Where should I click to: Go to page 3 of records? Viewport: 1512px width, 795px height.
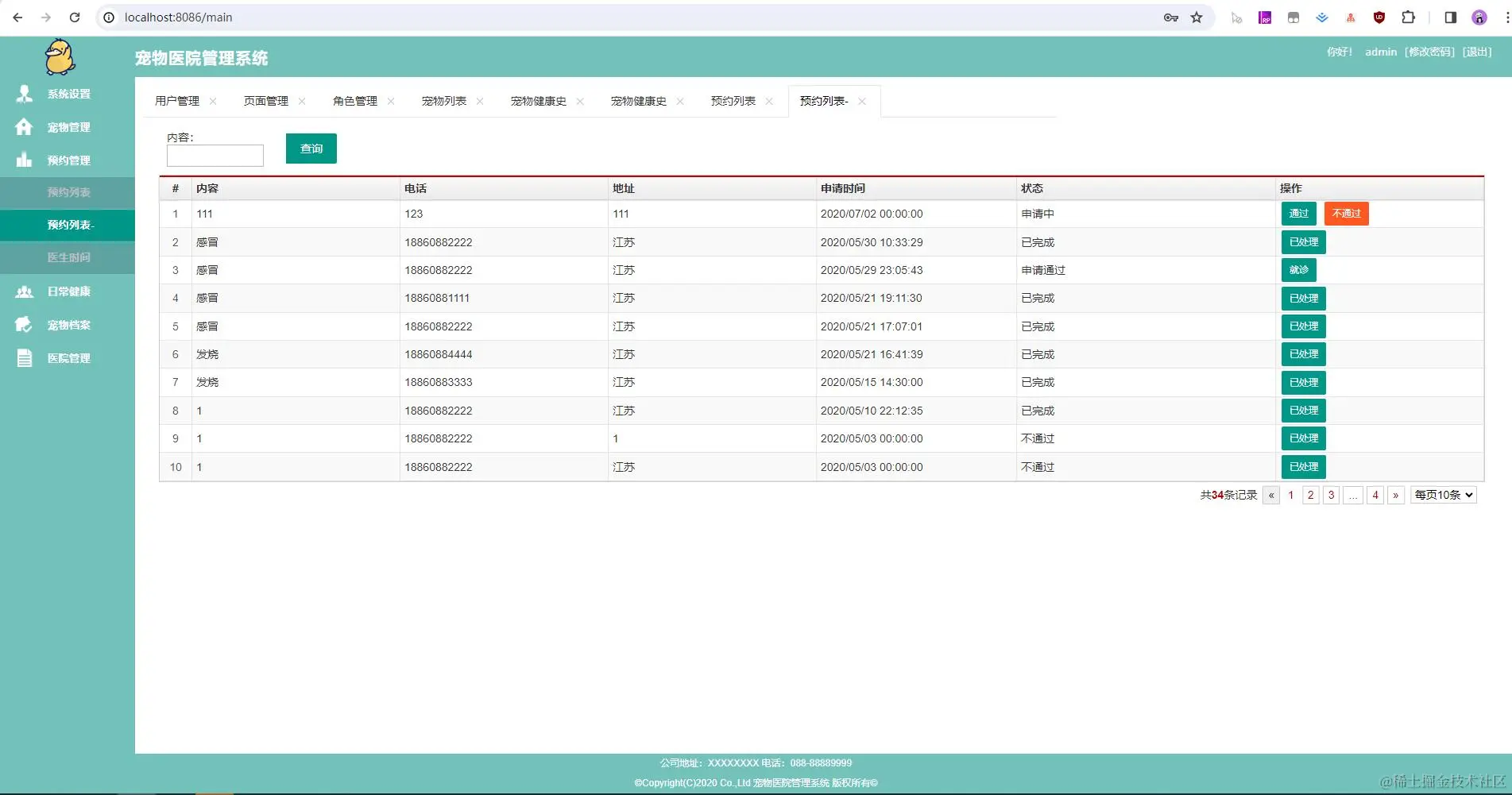(x=1332, y=495)
